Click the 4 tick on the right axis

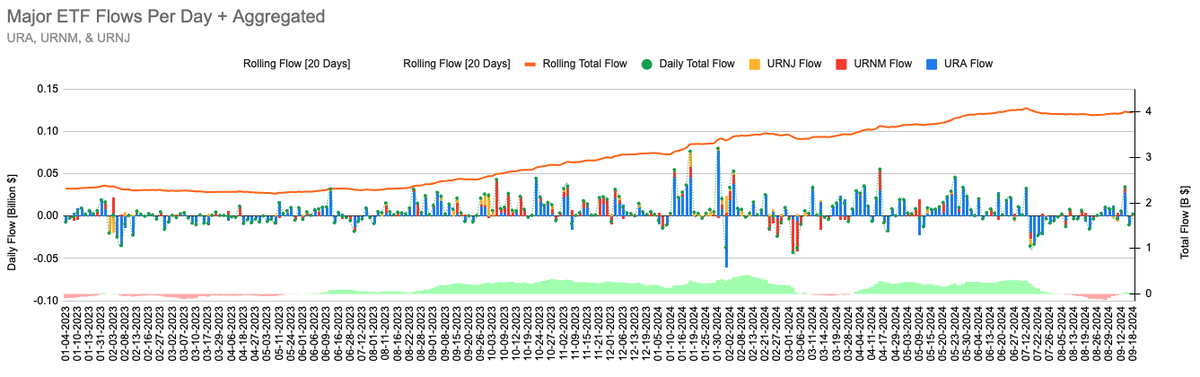pyautogui.click(x=1148, y=111)
